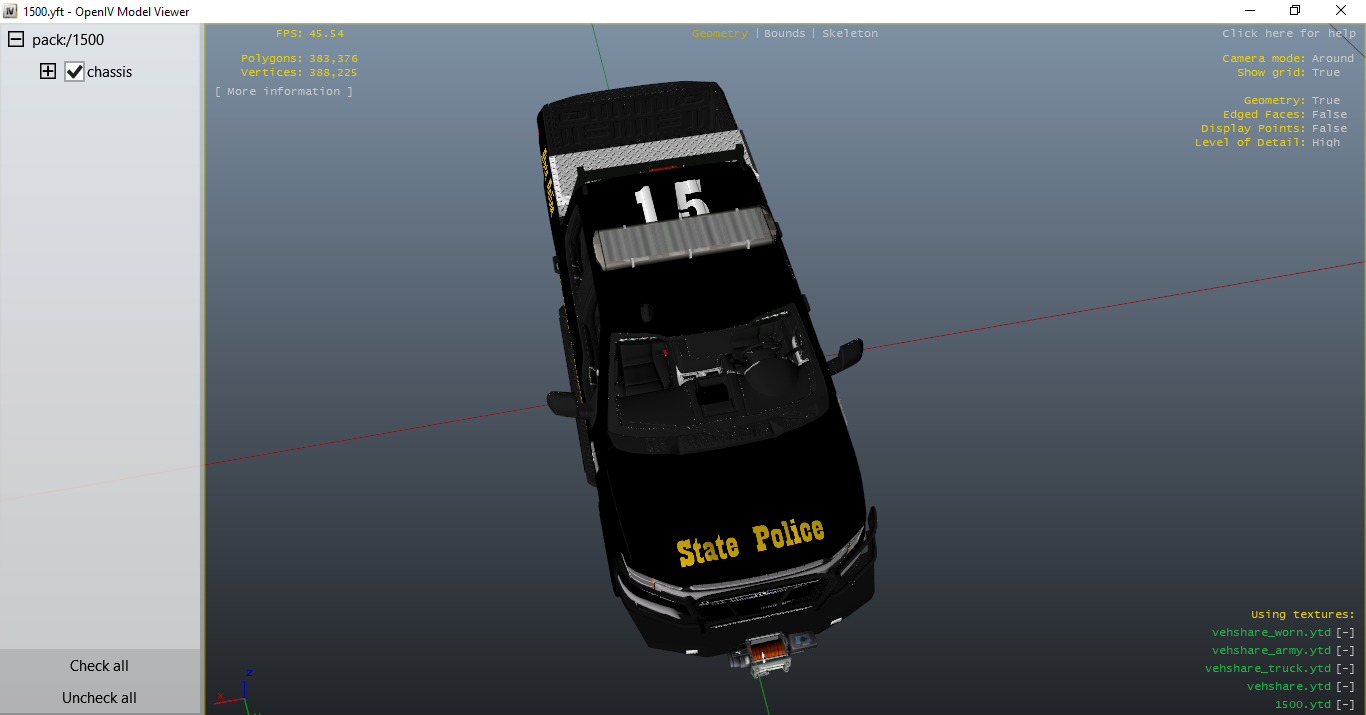Click the [-] next to vehshare_worn.ytd

click(x=1345, y=633)
